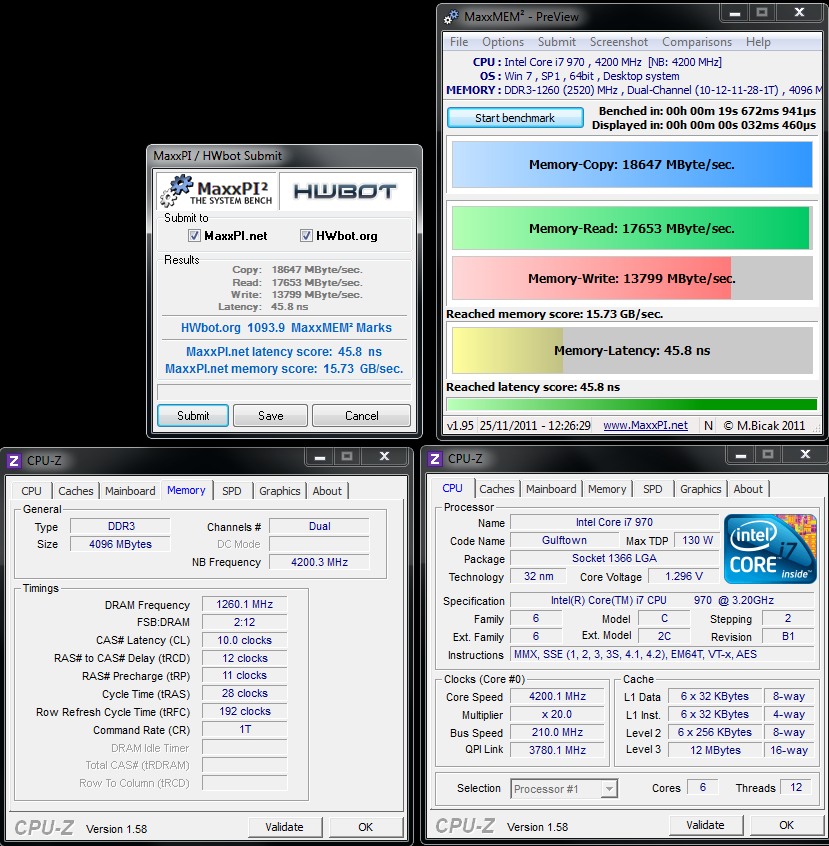Screen dimensions: 829x846
Task: Open Caches tab in right CPU-Z window
Action: 497,489
